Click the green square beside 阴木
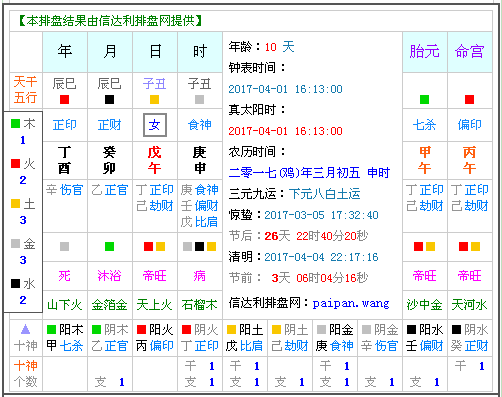The height and width of the screenshot is (397, 502). 96,330
